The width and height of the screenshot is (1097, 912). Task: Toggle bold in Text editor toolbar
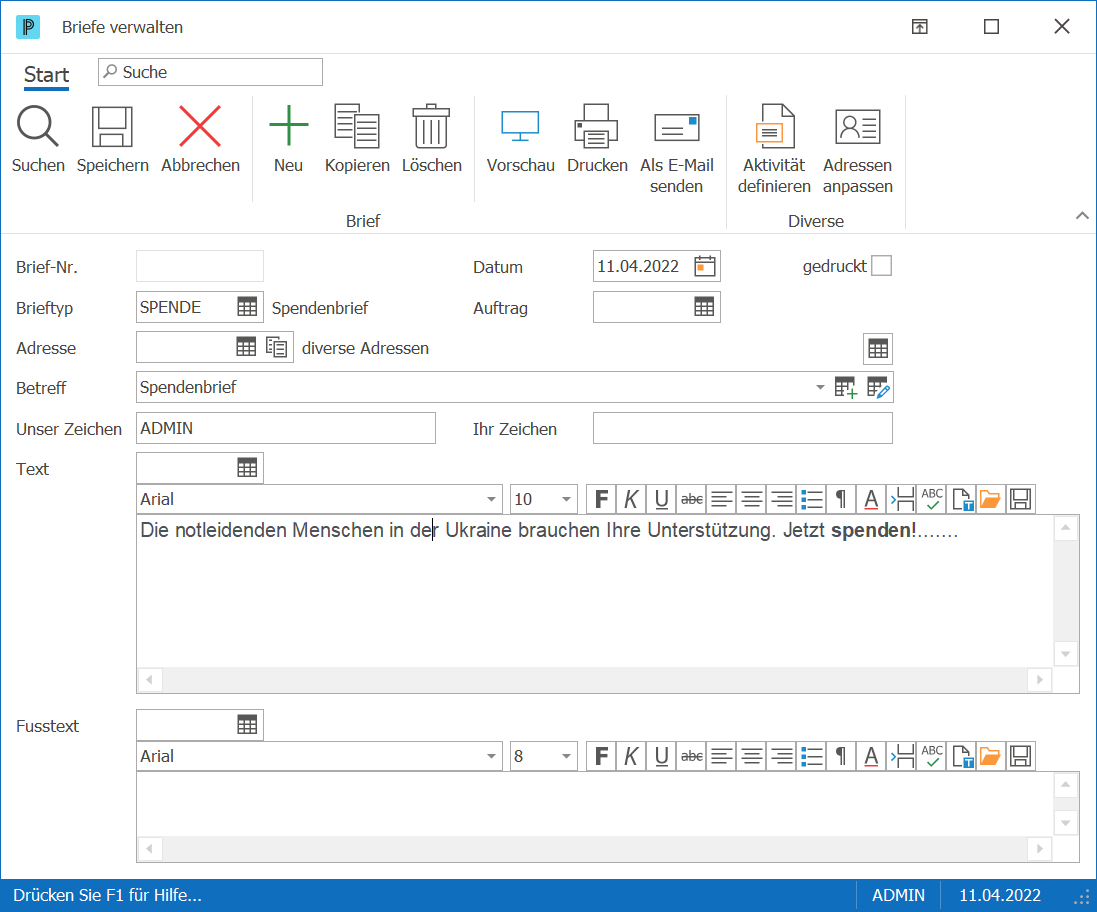click(601, 499)
